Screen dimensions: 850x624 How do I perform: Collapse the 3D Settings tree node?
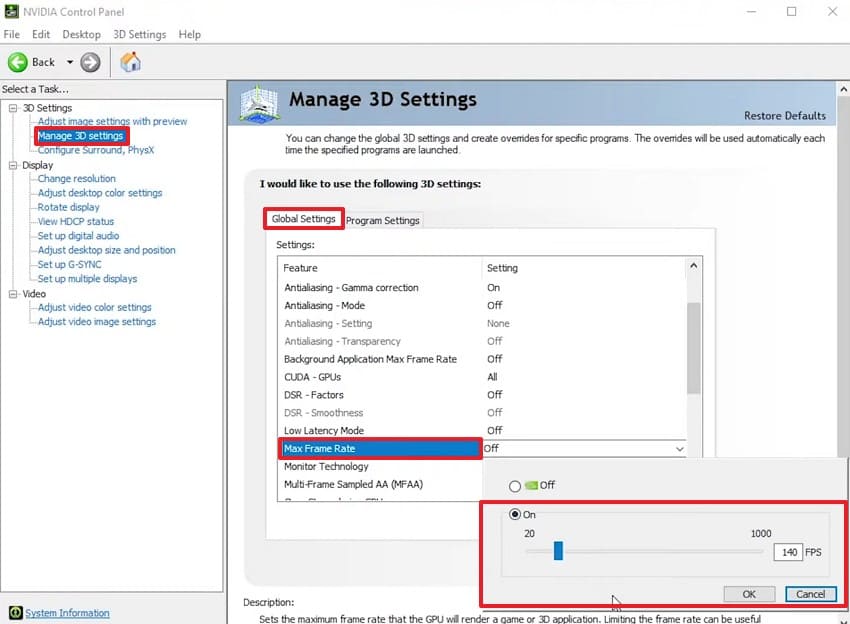(x=13, y=108)
